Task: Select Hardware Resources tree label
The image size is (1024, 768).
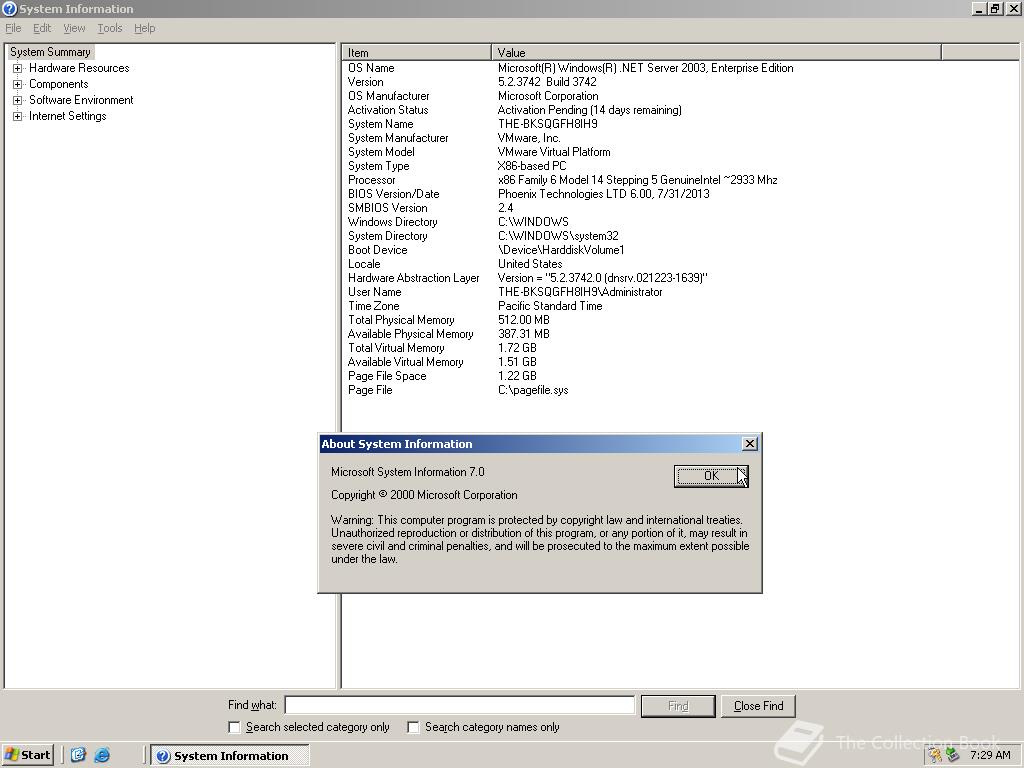Action: (x=79, y=68)
